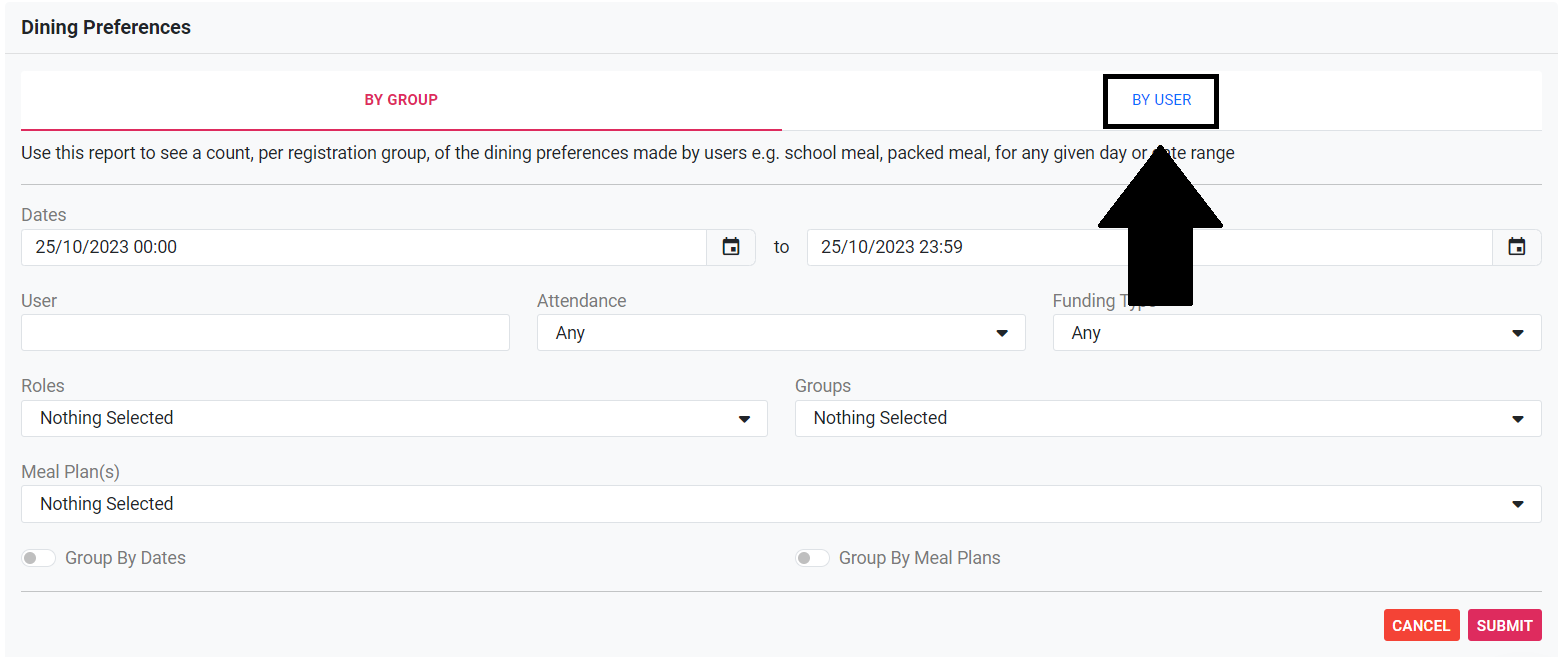Click the Groups dropdown arrow icon
The width and height of the screenshot is (1561, 657).
tap(1518, 419)
